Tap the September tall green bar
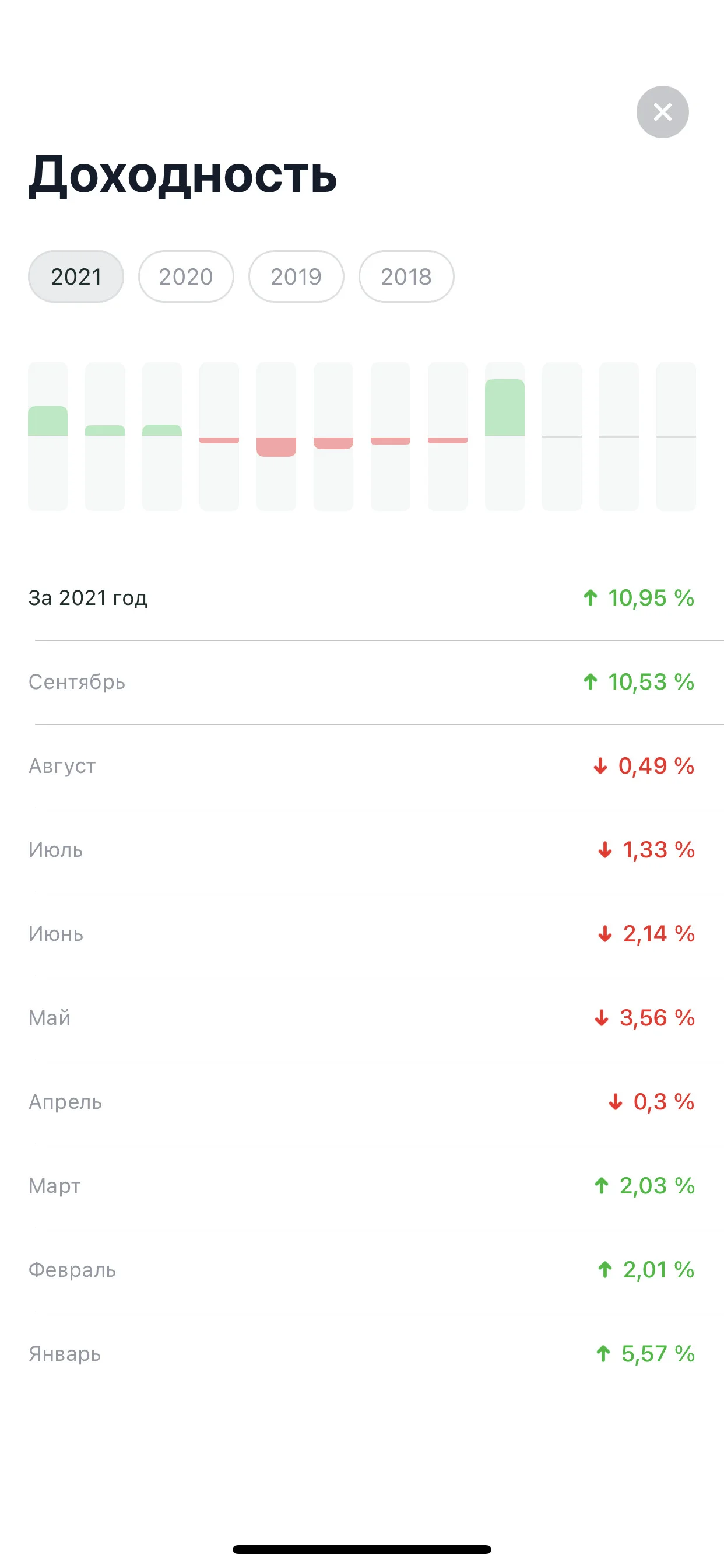This screenshot has width=724, height=1568. [x=504, y=407]
